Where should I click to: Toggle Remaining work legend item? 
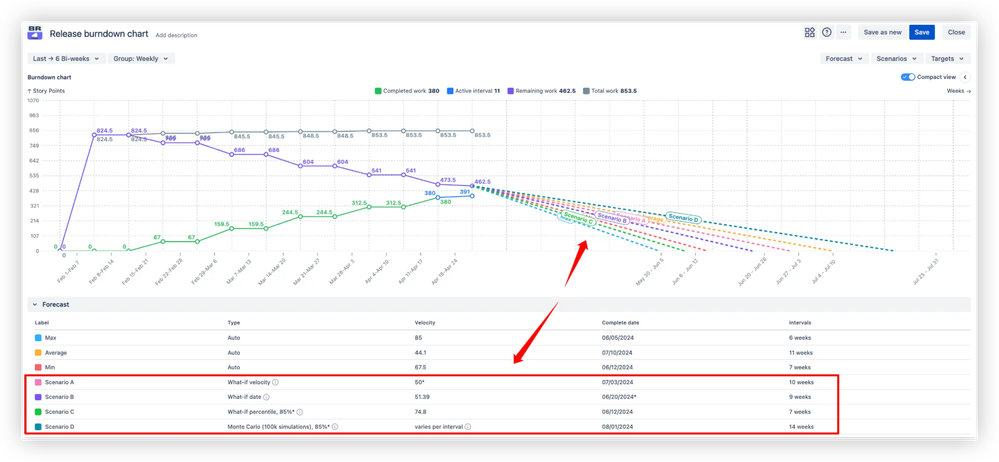coord(542,91)
